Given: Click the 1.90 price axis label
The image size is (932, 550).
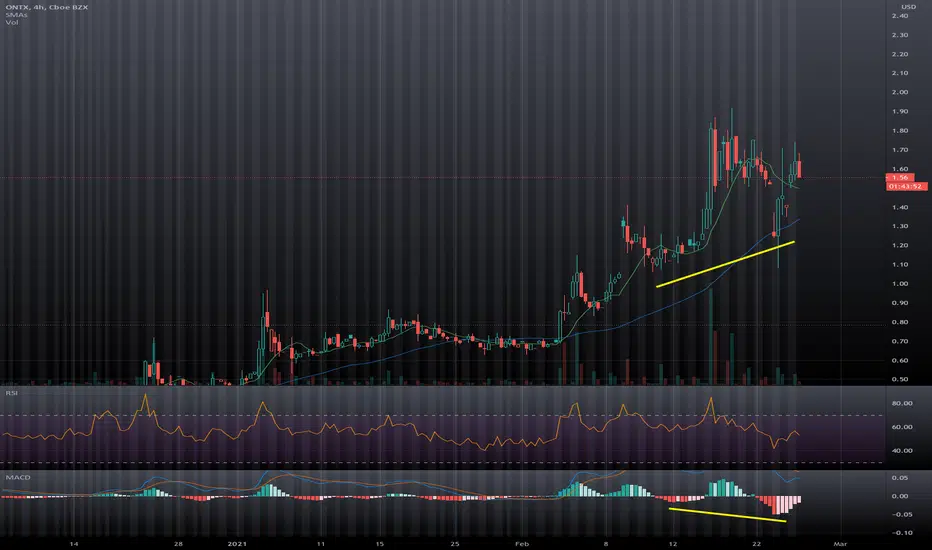Looking at the screenshot, I should click(x=900, y=111).
